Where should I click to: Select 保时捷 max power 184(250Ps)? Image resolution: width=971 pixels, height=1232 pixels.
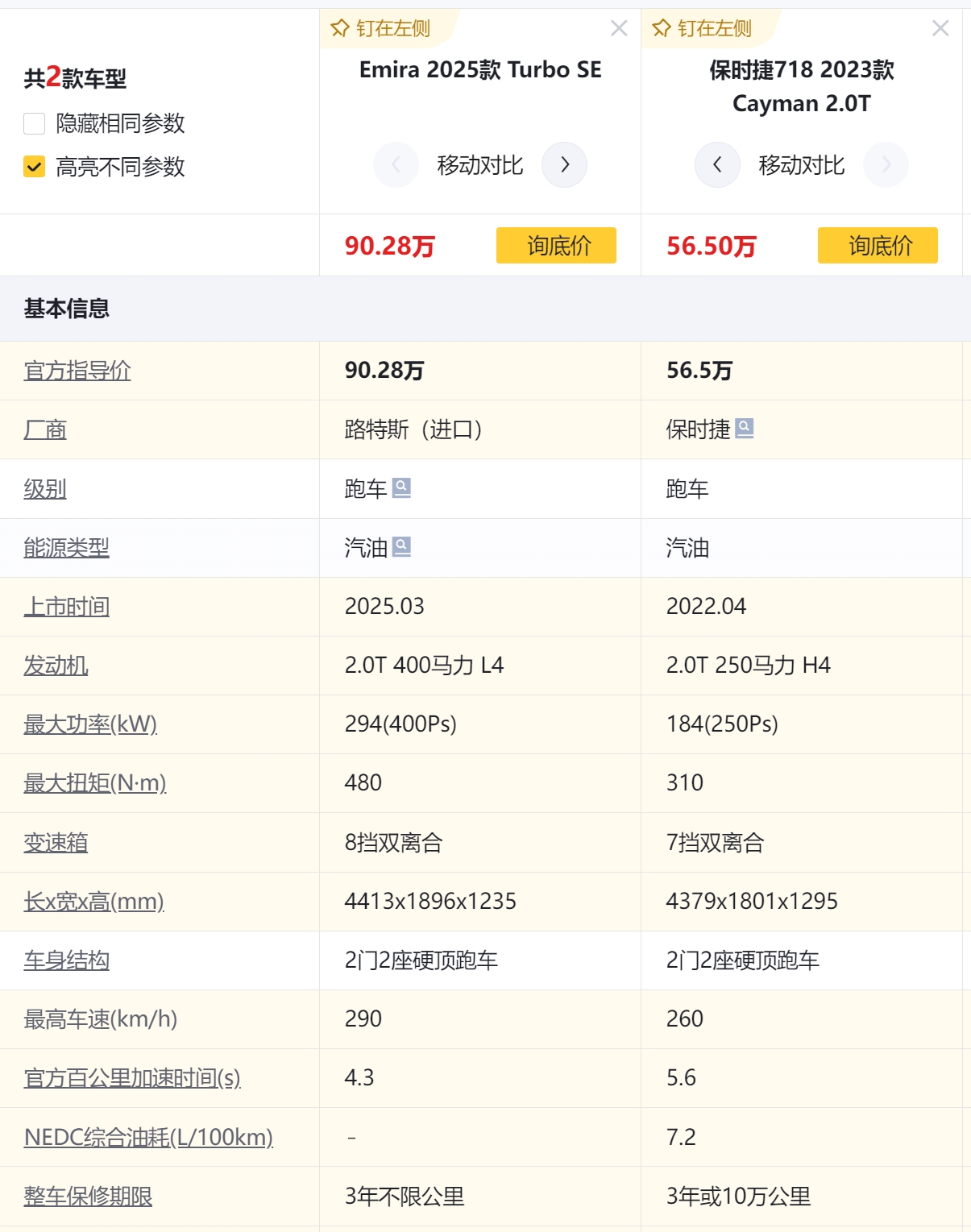pyautogui.click(x=722, y=724)
